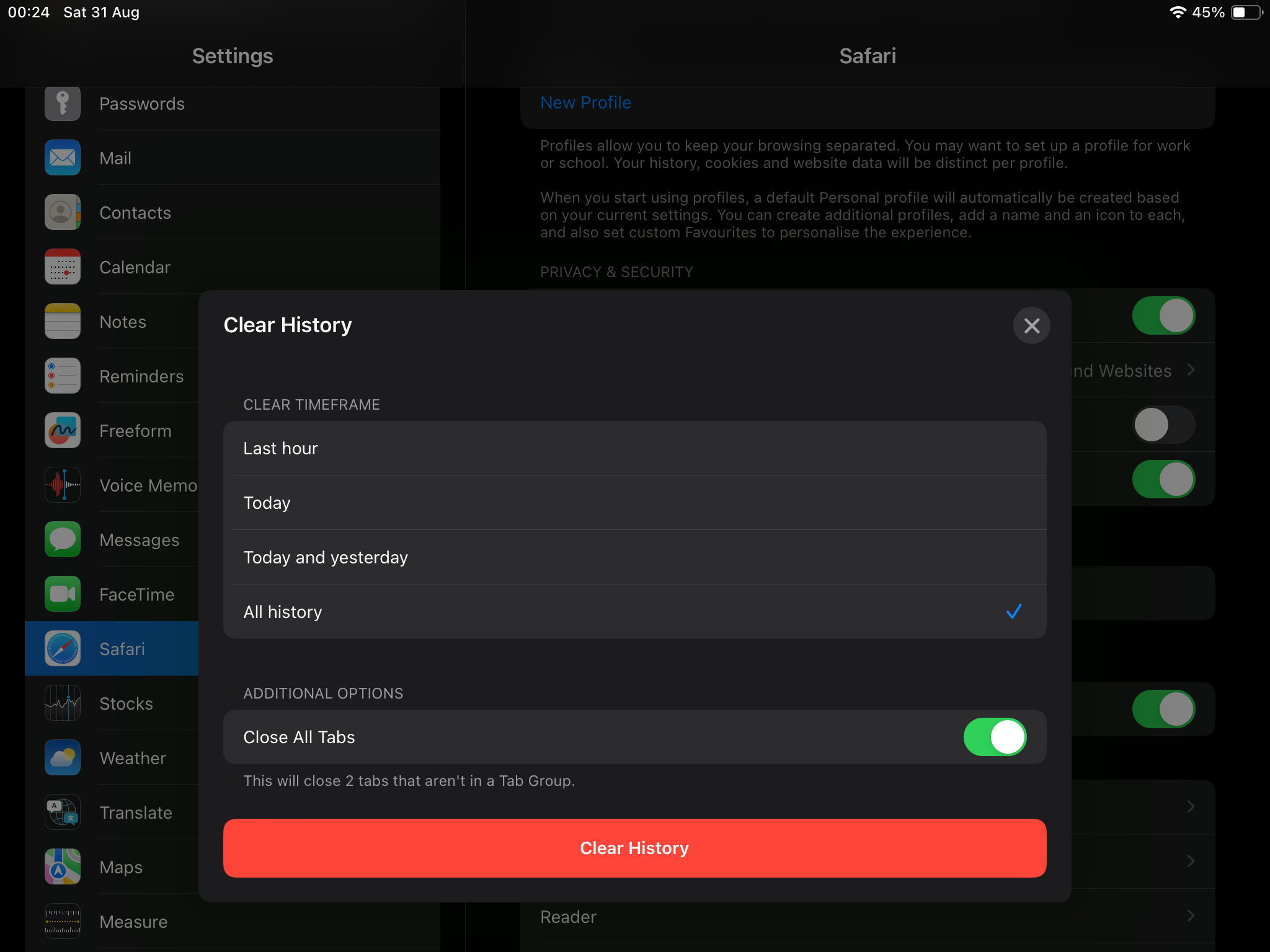Image resolution: width=1270 pixels, height=952 pixels.
Task: Tap the Stocks chart icon
Action: pos(63,703)
